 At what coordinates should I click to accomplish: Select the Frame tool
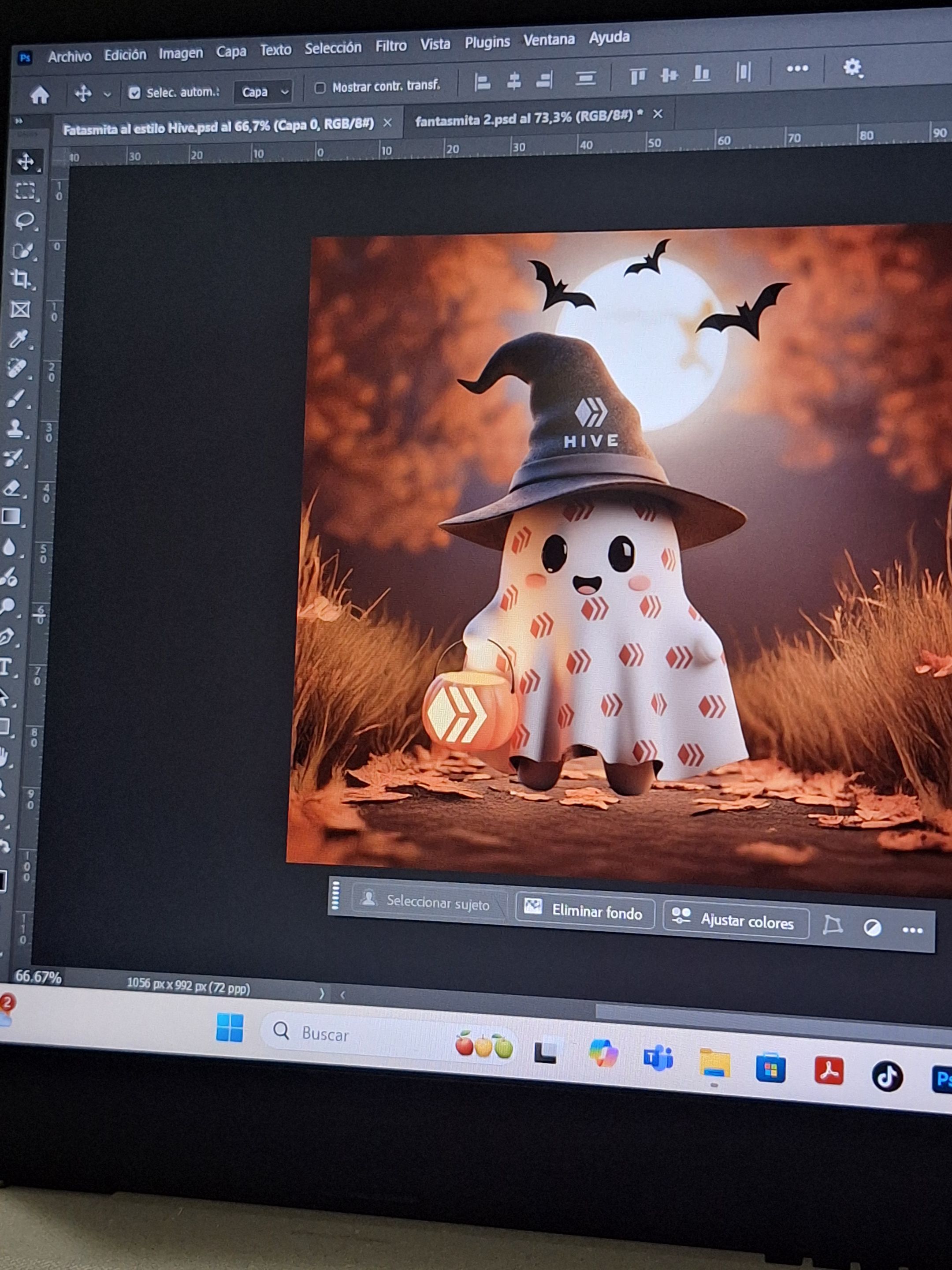[x=21, y=310]
